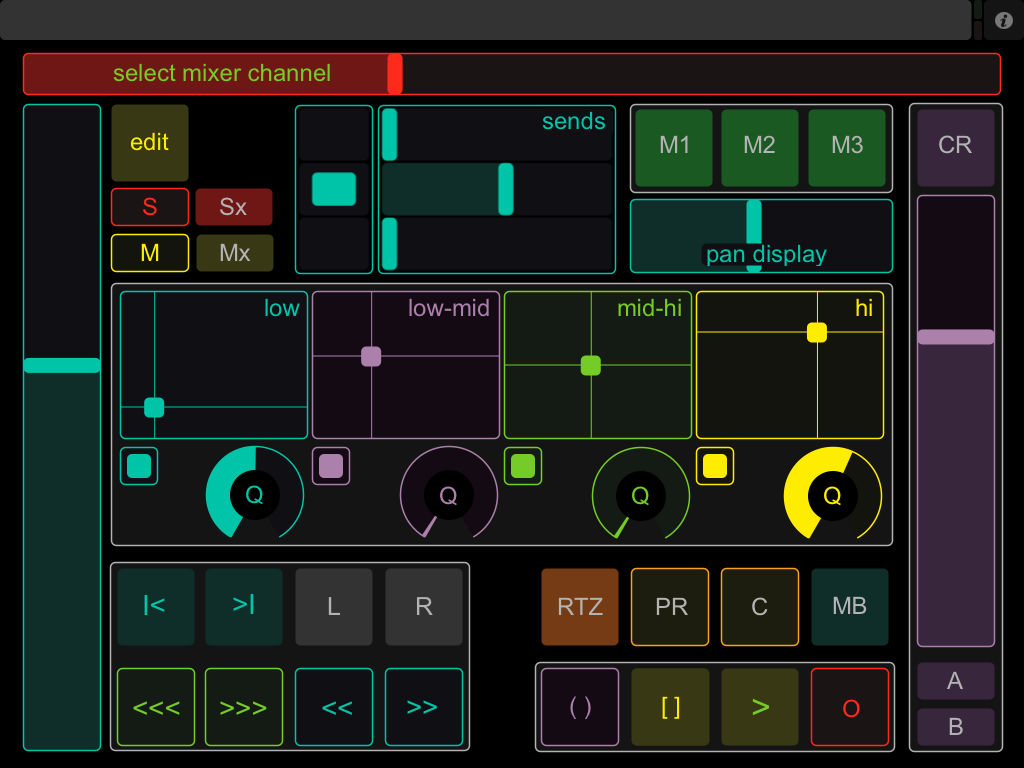Select the M2 button
1024x768 pixels.
(760, 148)
